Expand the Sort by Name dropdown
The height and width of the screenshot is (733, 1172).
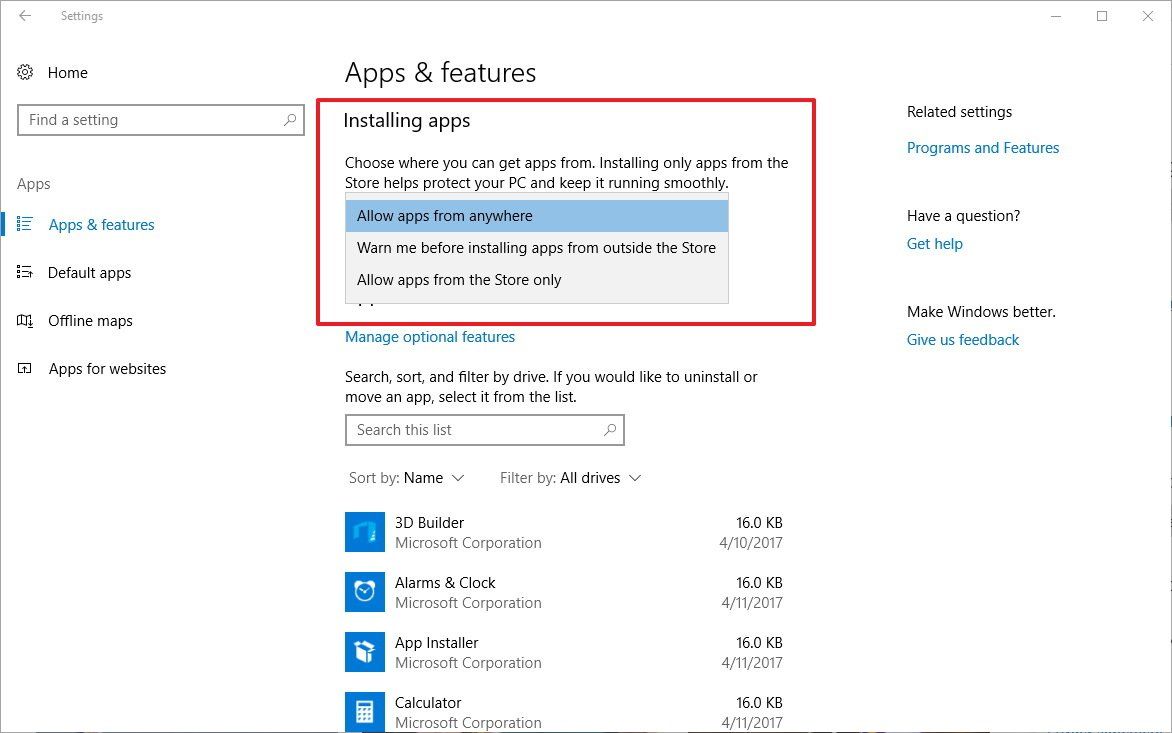coord(407,478)
